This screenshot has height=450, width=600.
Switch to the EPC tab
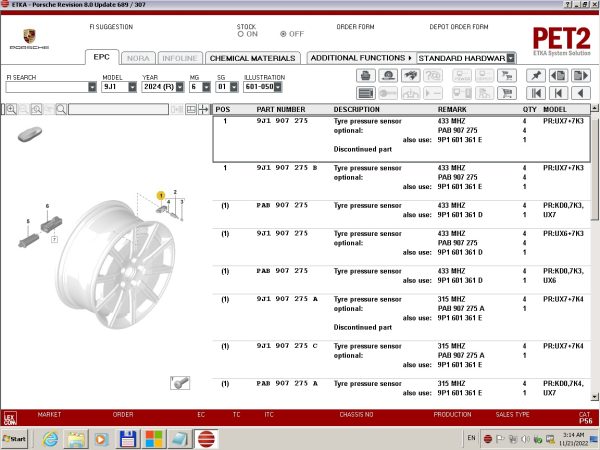[101, 57]
